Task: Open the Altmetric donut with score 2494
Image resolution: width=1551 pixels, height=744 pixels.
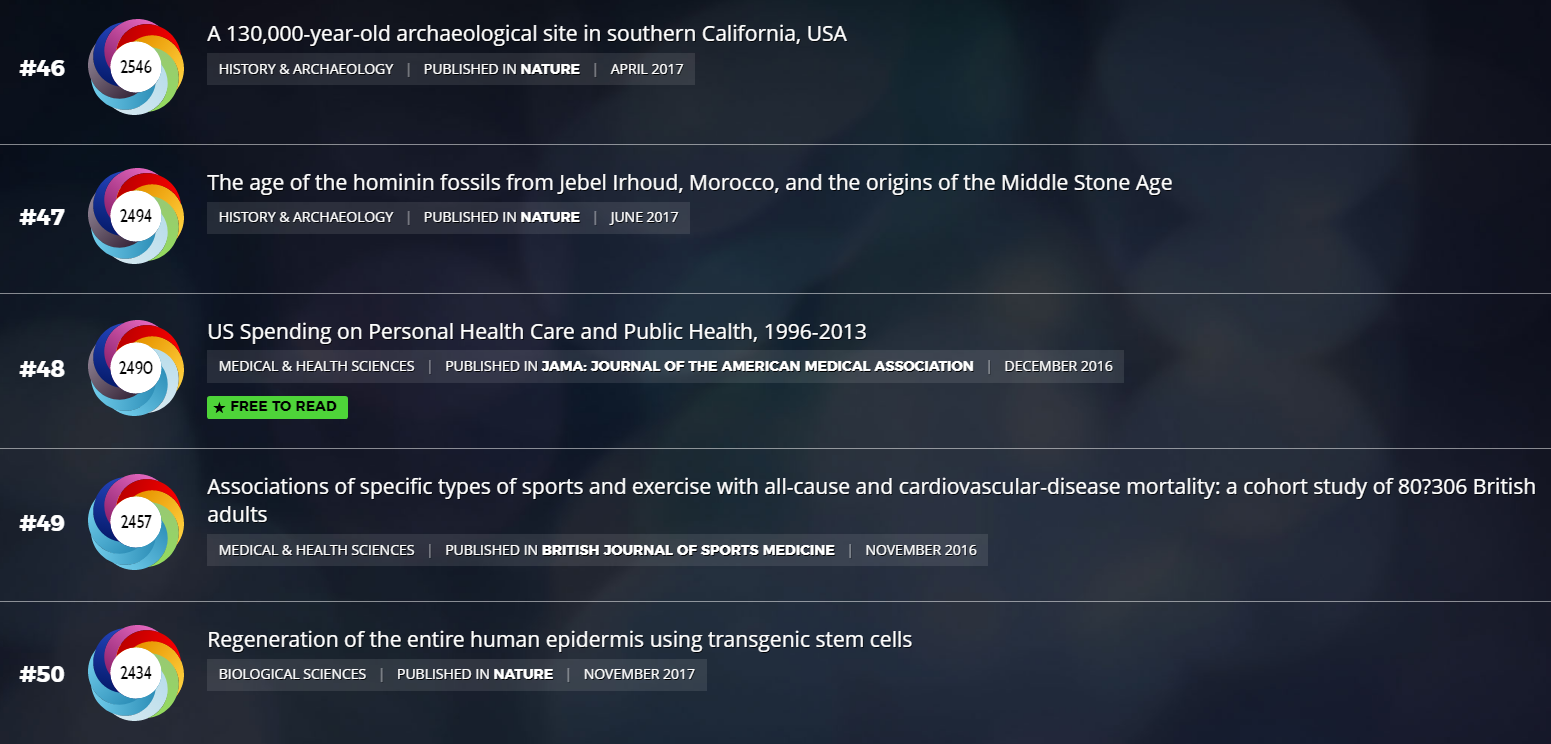Action: point(136,216)
